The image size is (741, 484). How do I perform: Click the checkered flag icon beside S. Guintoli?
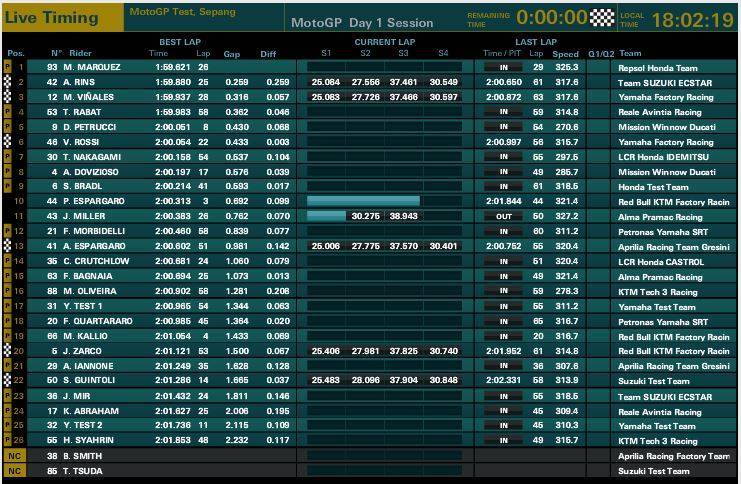click(x=7, y=380)
